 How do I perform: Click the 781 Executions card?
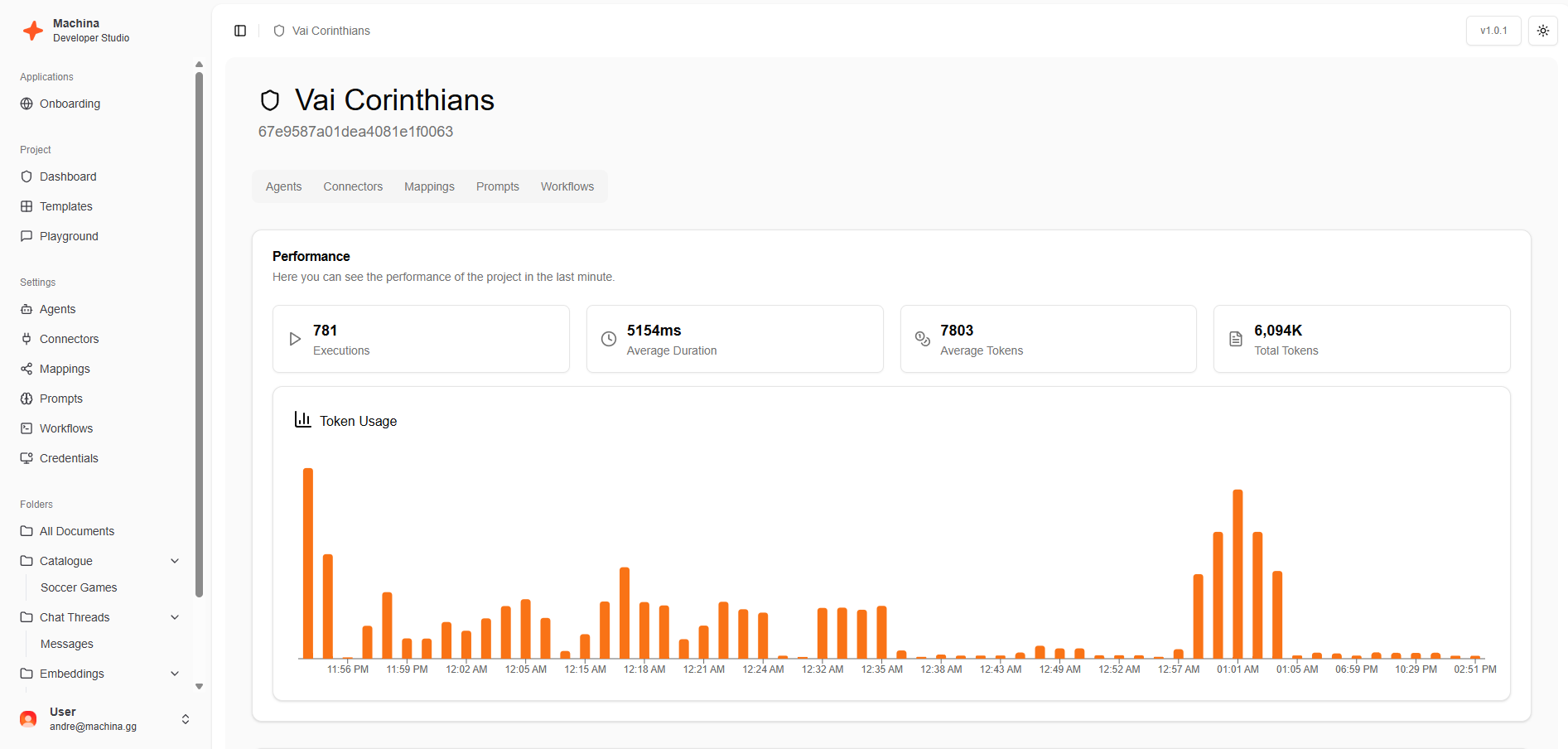(x=421, y=339)
